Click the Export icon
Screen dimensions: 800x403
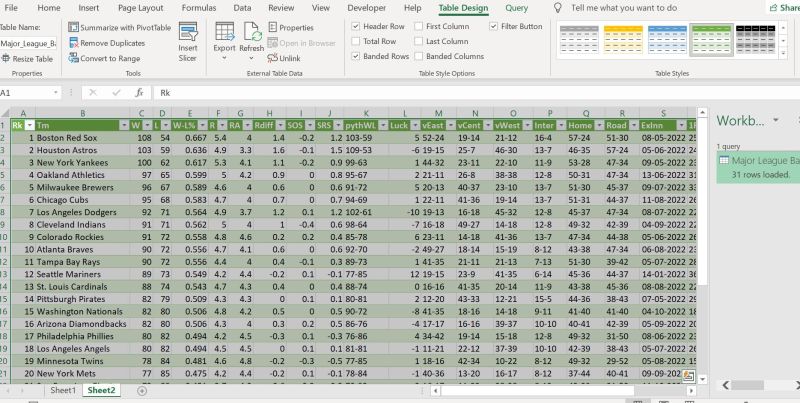coord(224,32)
